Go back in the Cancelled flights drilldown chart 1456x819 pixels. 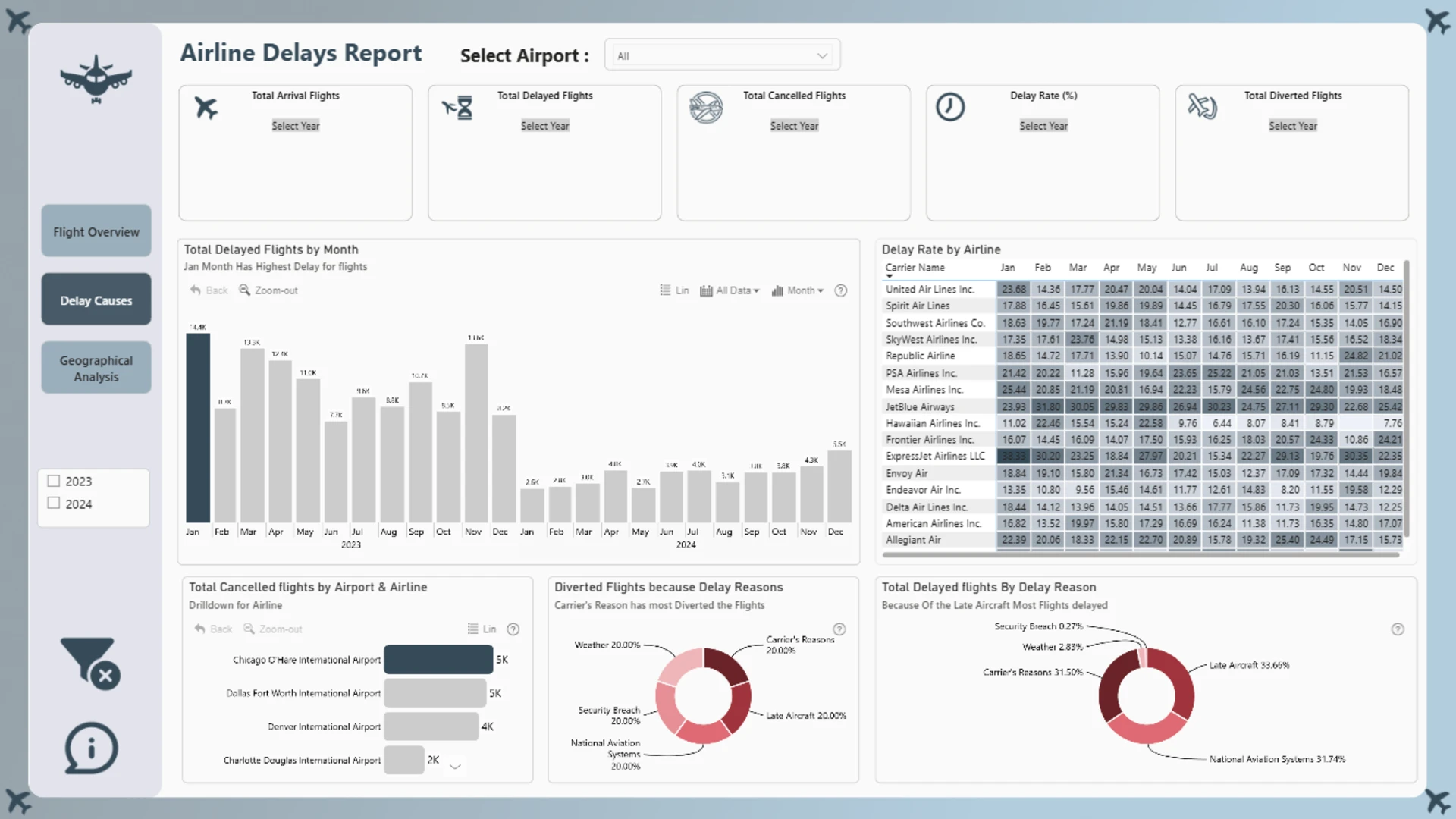pyautogui.click(x=213, y=629)
